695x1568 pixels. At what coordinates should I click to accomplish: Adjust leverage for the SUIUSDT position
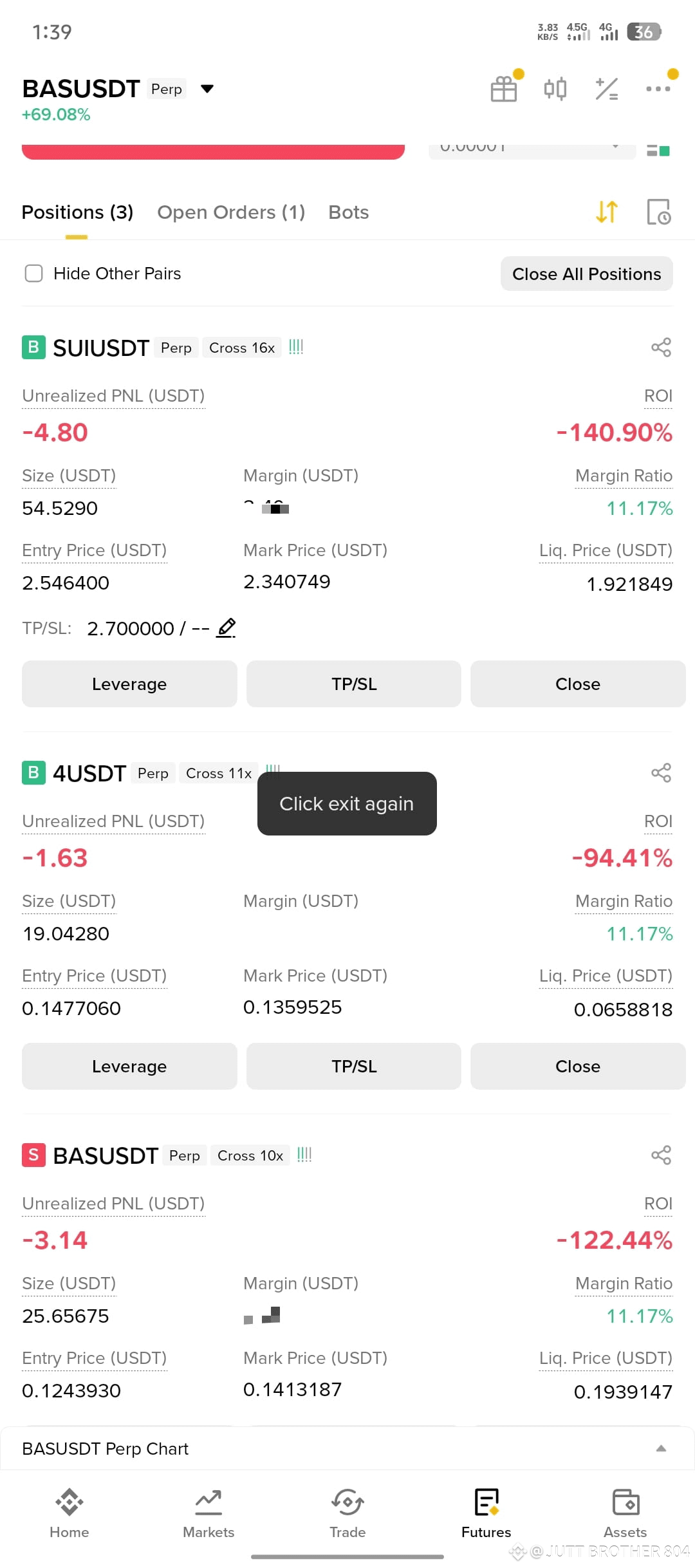129,684
